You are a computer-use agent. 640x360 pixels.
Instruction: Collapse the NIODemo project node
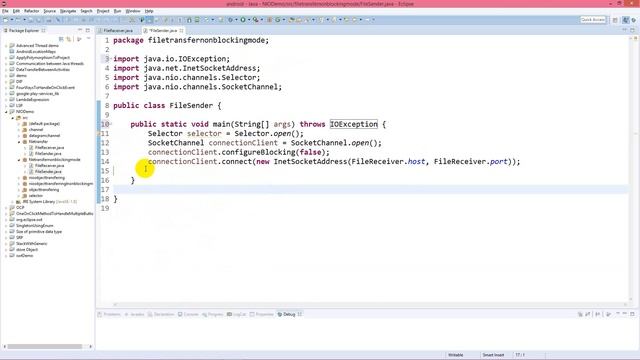pyautogui.click(x=6, y=111)
